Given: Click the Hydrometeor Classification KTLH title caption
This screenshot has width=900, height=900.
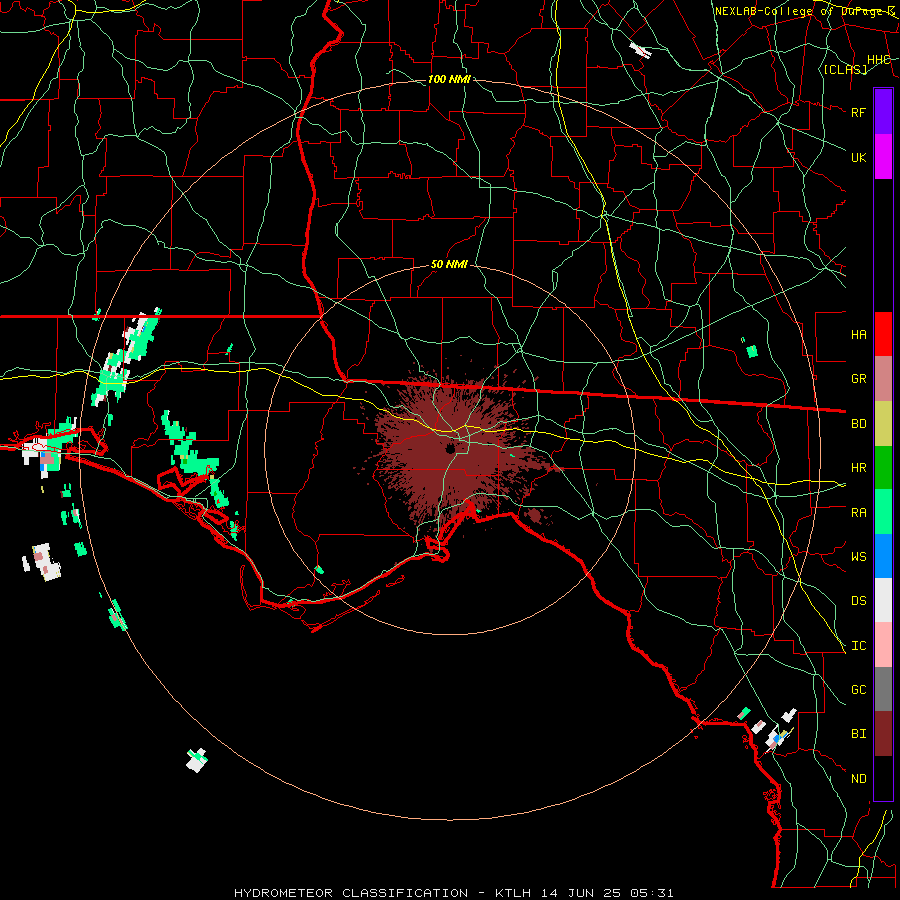Looking at the screenshot, I should pyautogui.click(x=453, y=893).
